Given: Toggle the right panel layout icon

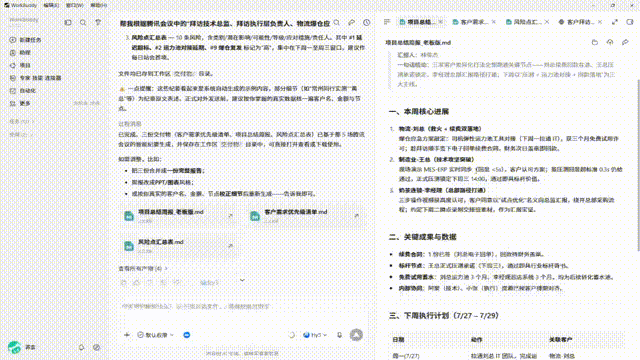Looking at the screenshot, I should point(630,22).
